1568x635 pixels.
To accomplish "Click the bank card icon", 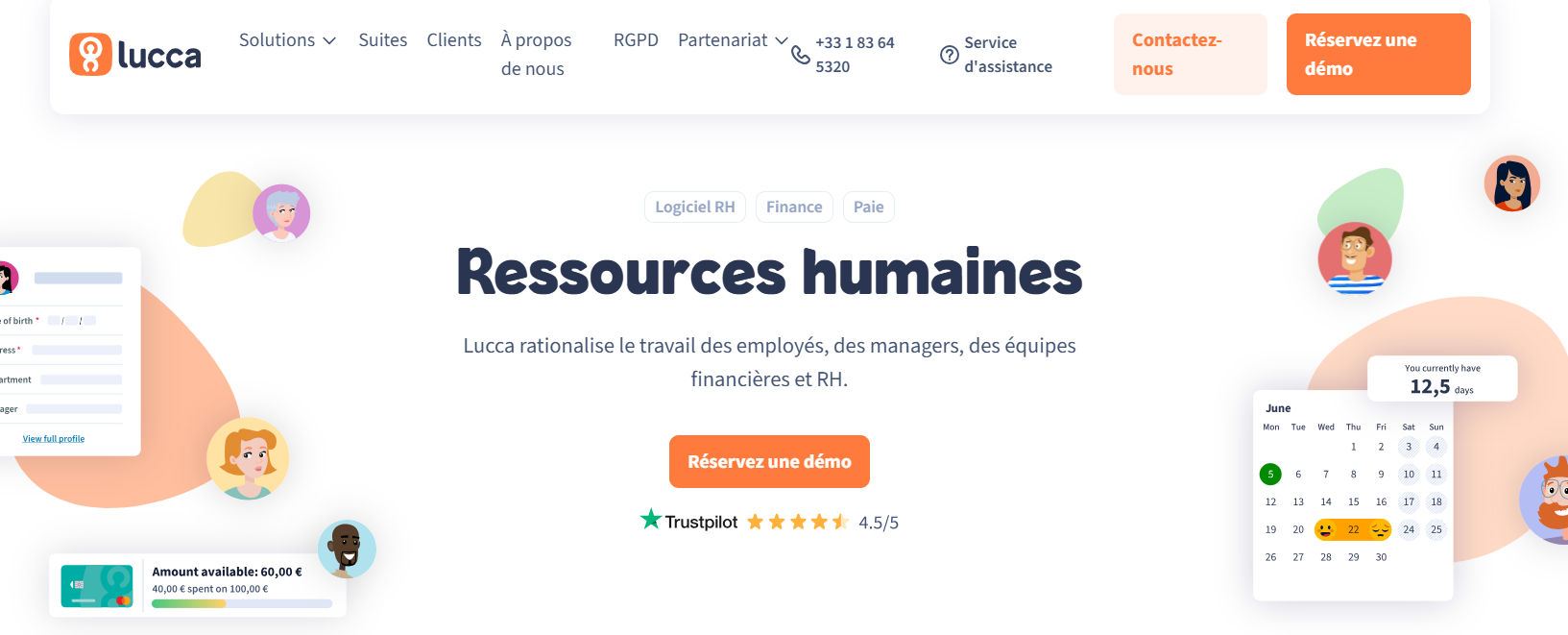I will pyautogui.click(x=97, y=586).
